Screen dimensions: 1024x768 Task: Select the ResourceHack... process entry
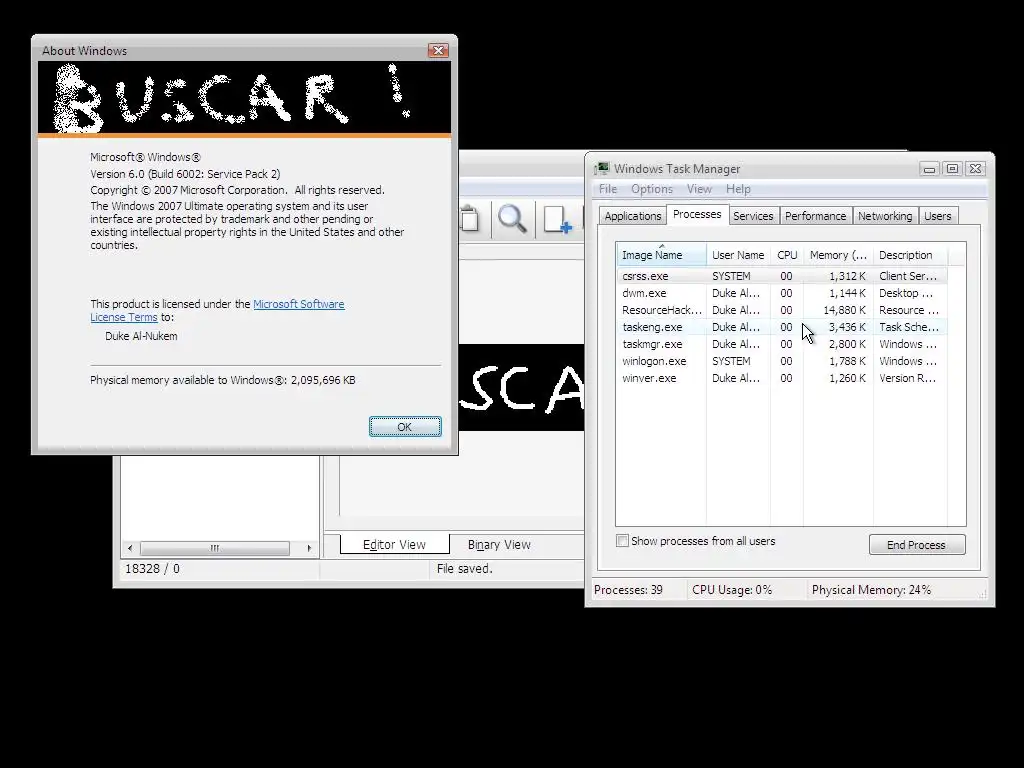tap(781, 310)
